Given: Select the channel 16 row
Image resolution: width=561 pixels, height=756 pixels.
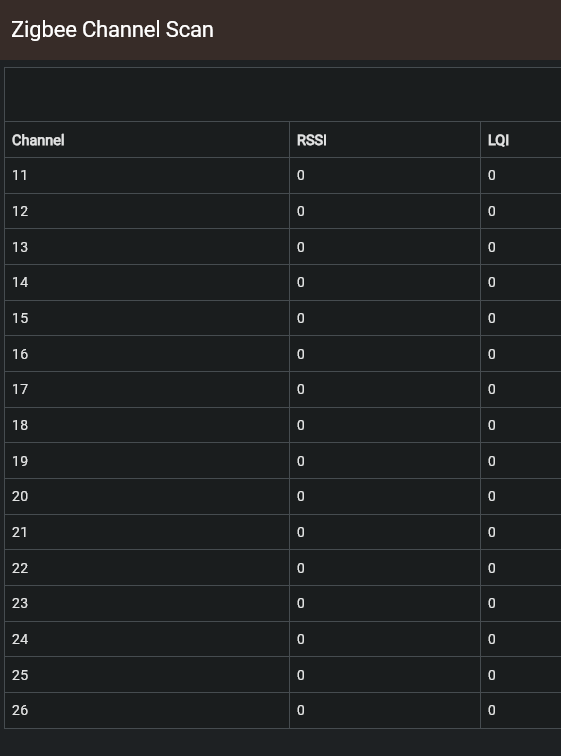Looking at the screenshot, I should coord(283,354).
